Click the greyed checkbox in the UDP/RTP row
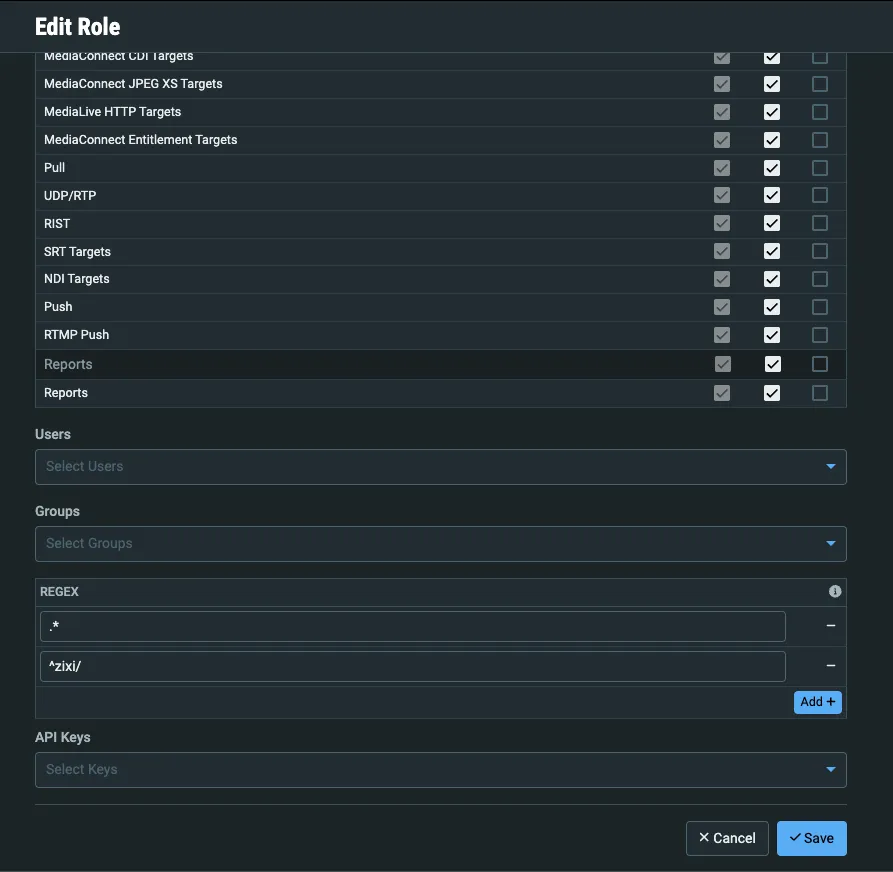This screenshot has height=872, width=893. 722,195
